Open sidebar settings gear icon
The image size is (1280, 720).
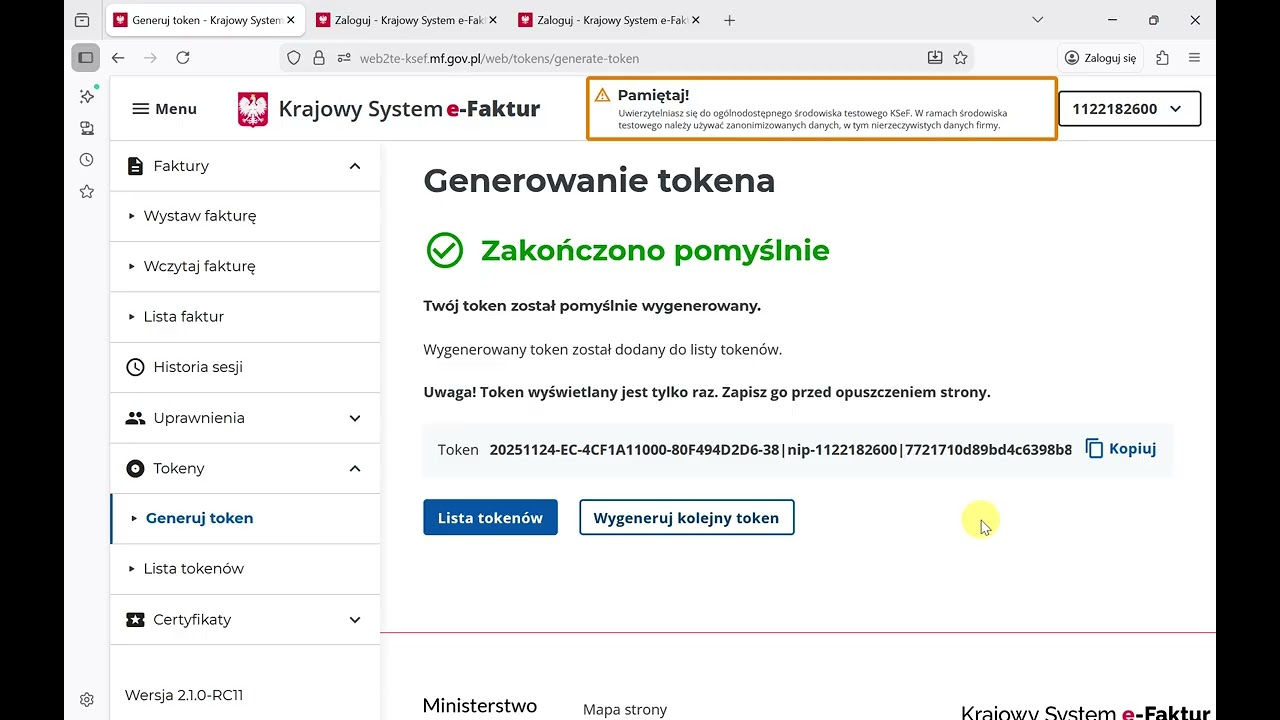pyautogui.click(x=87, y=699)
